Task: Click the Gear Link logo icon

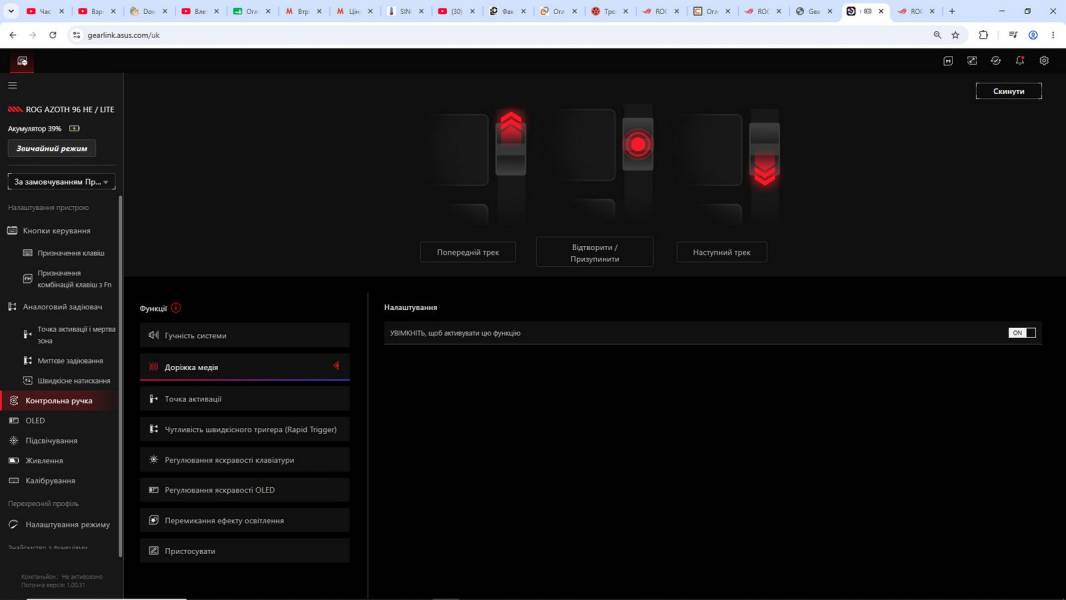Action: (x=22, y=61)
